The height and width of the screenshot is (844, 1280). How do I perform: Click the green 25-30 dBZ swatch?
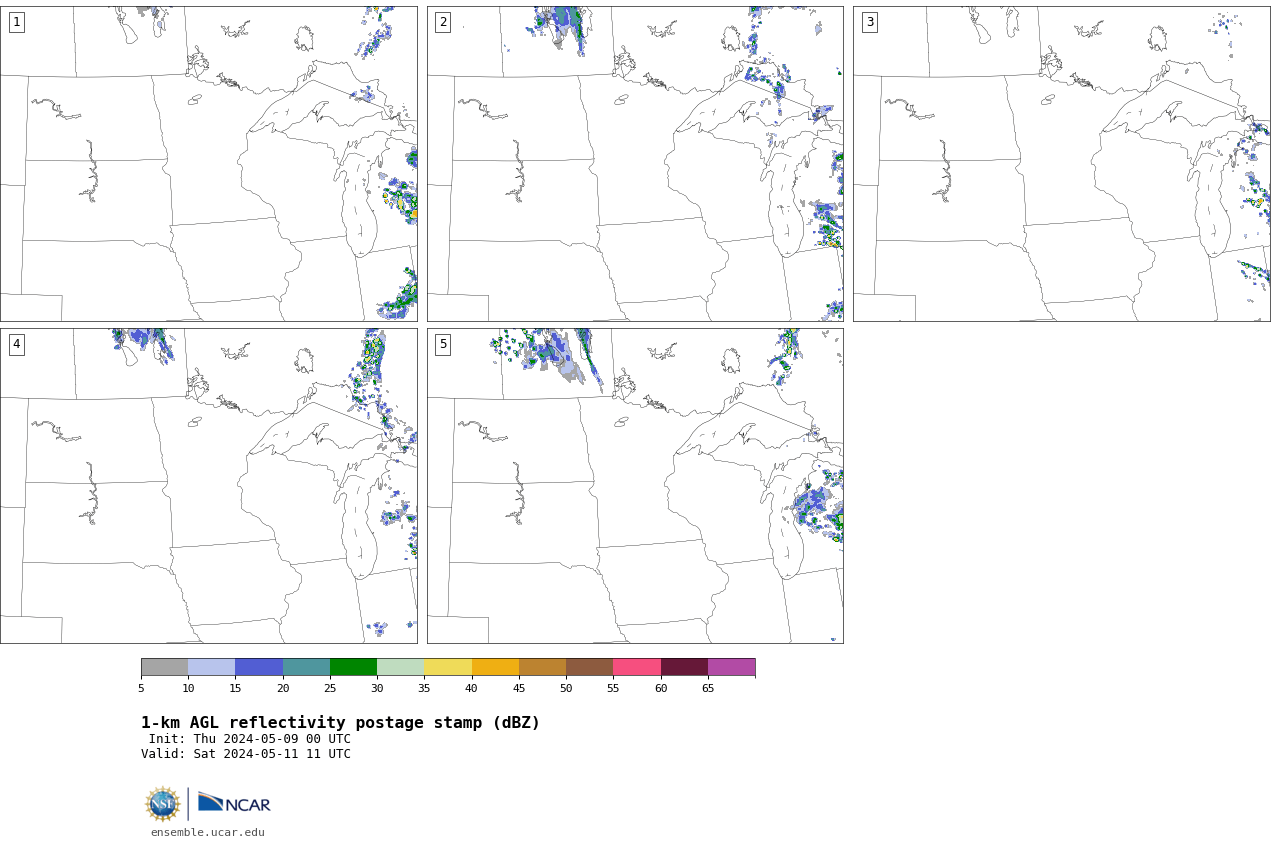(x=353, y=667)
